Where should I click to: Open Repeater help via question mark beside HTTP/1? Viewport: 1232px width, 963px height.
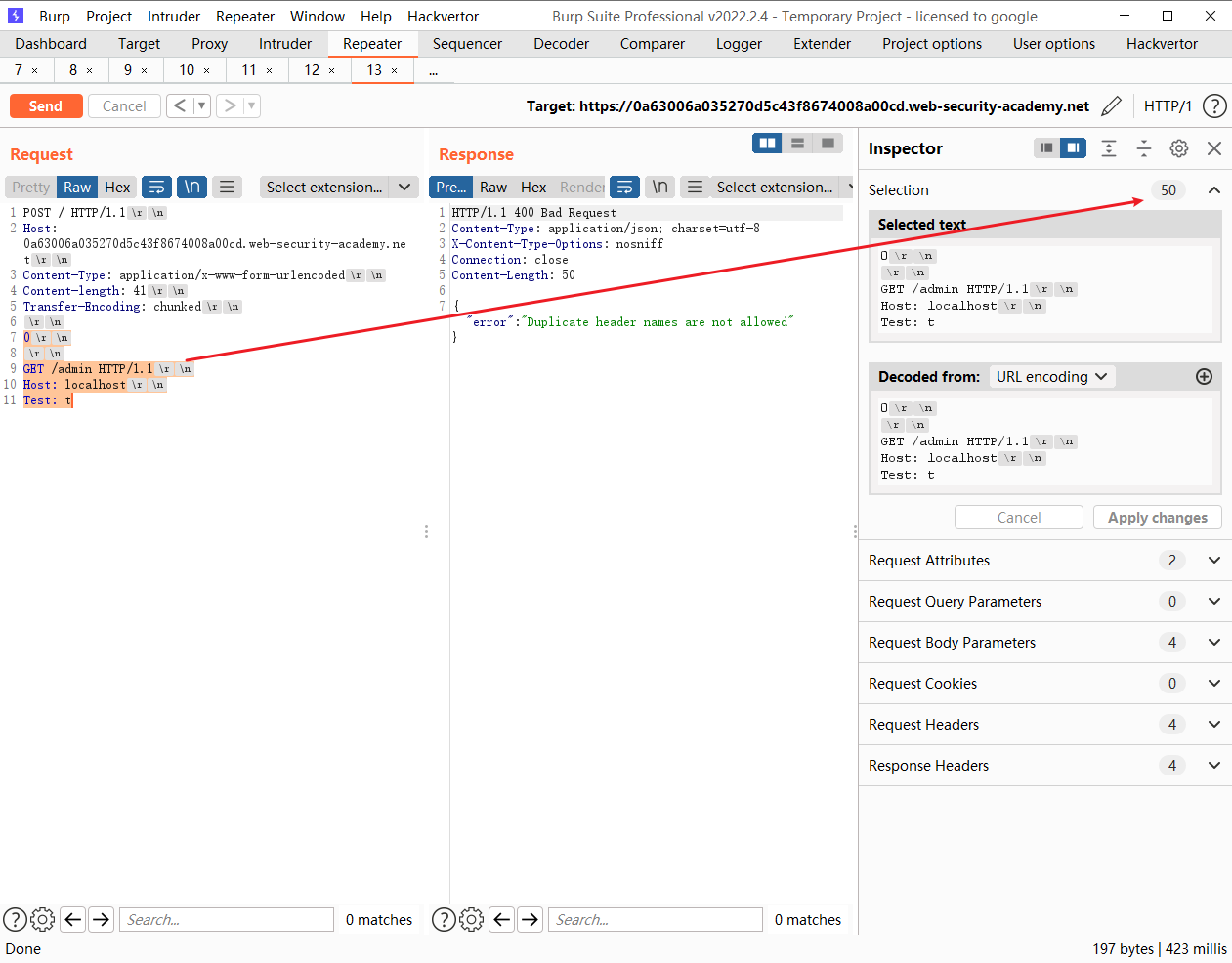1214,106
